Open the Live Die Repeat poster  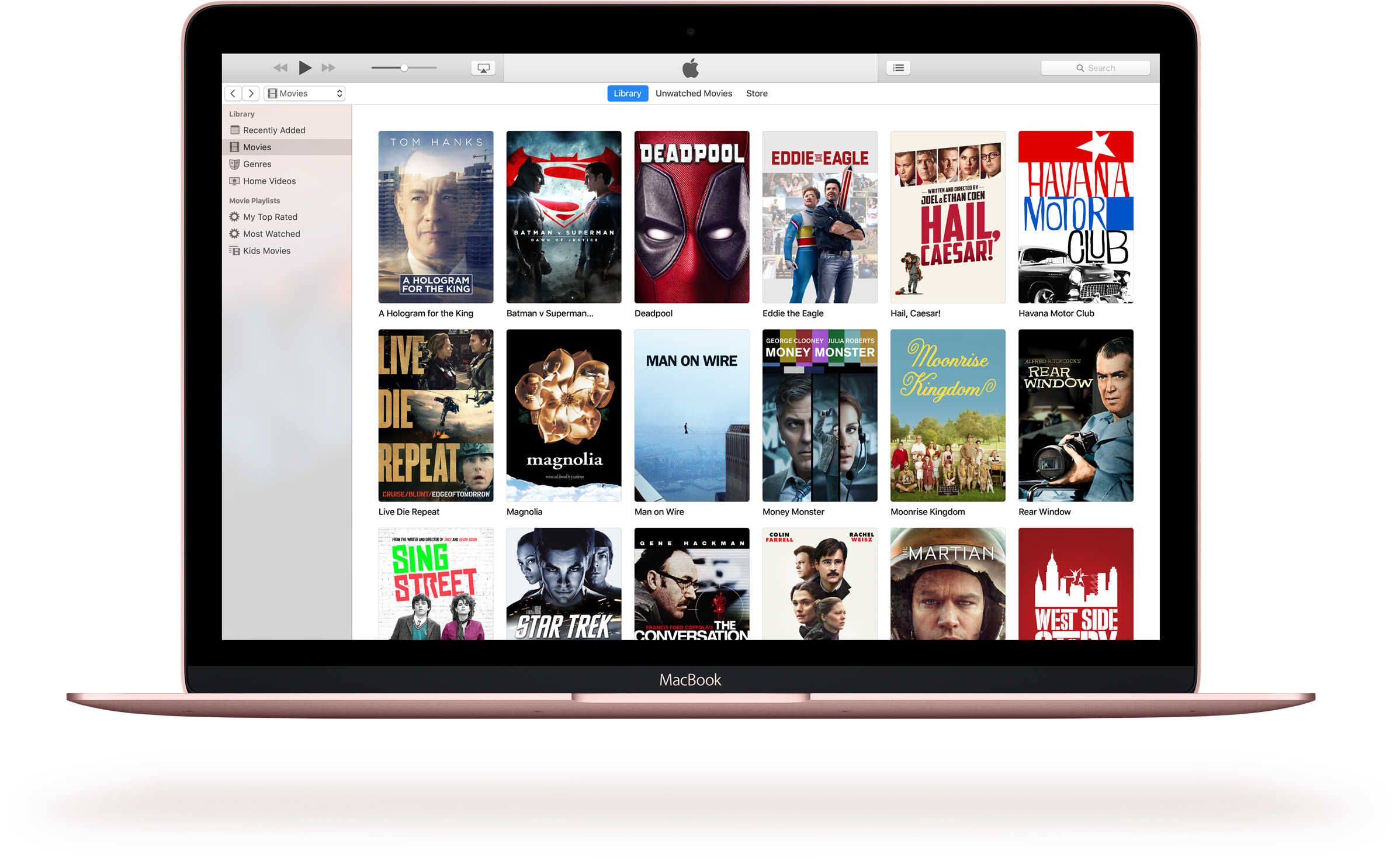436,416
